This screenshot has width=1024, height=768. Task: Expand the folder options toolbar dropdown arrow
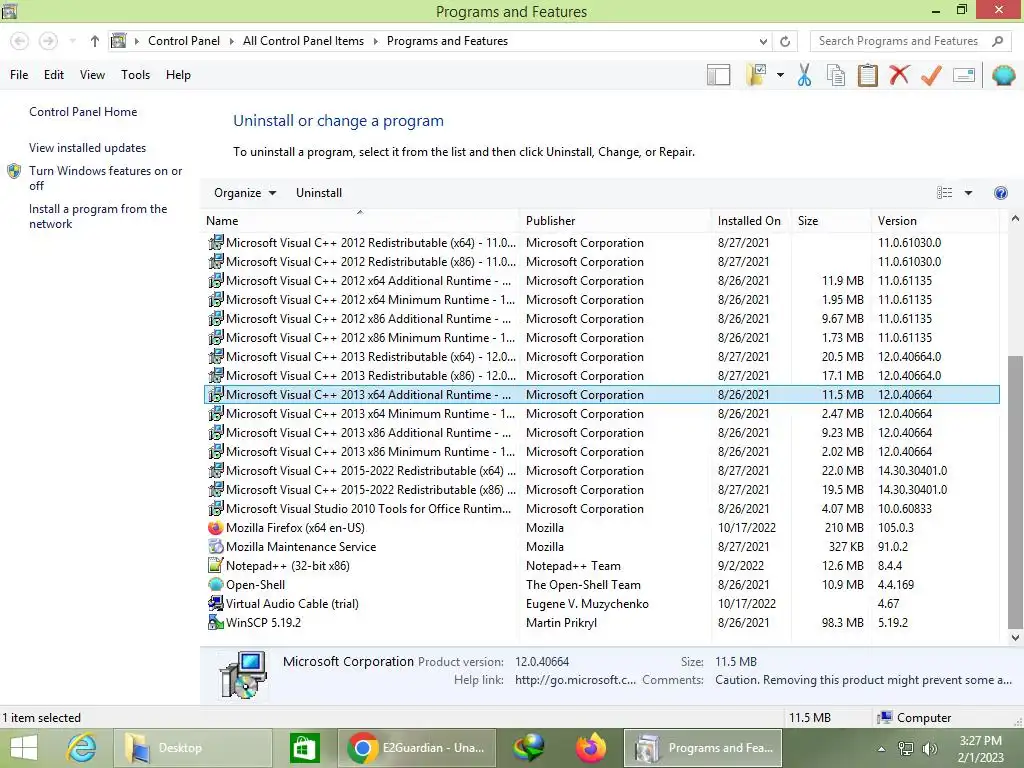[x=780, y=75]
